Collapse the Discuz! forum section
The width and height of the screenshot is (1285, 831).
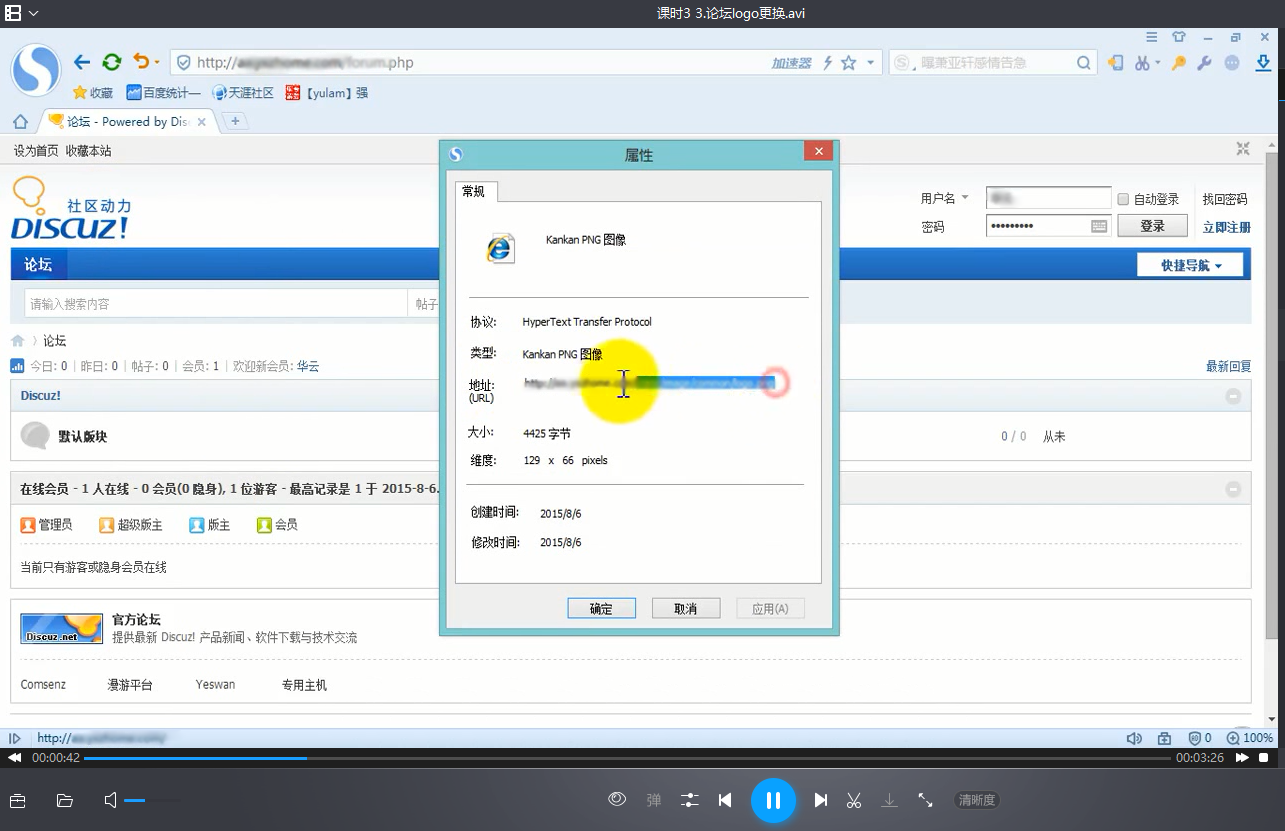tap(1233, 396)
